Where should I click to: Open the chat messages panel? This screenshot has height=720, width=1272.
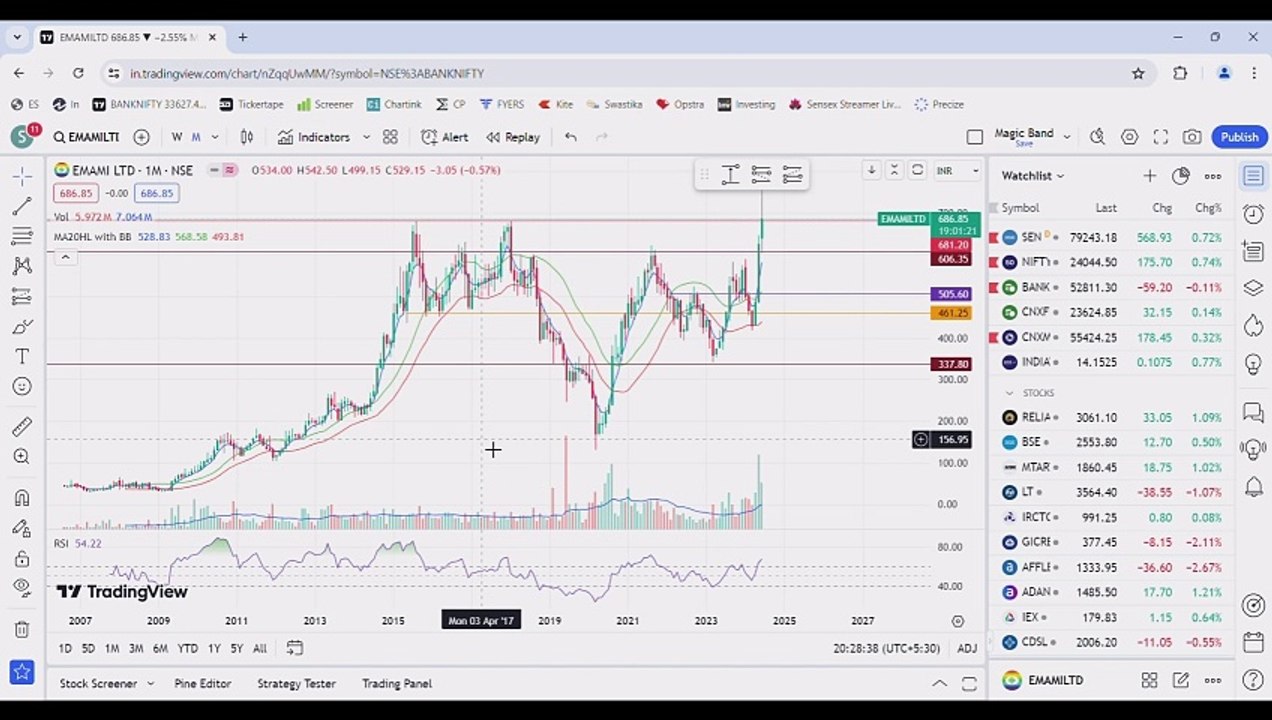pos(1253,412)
